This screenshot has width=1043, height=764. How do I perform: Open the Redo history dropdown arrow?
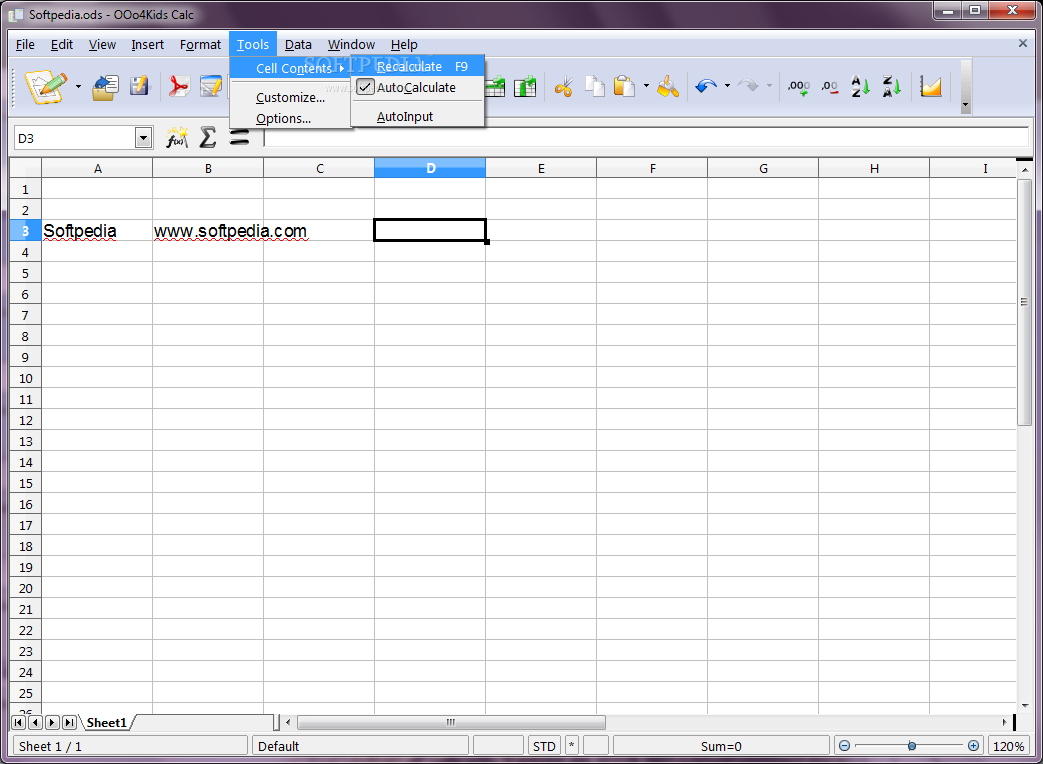[769, 86]
